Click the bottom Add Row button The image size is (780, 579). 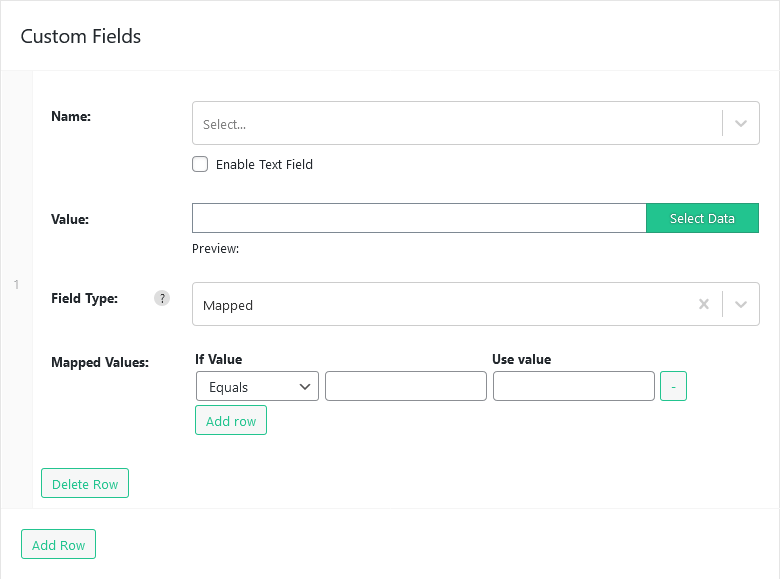(58, 544)
